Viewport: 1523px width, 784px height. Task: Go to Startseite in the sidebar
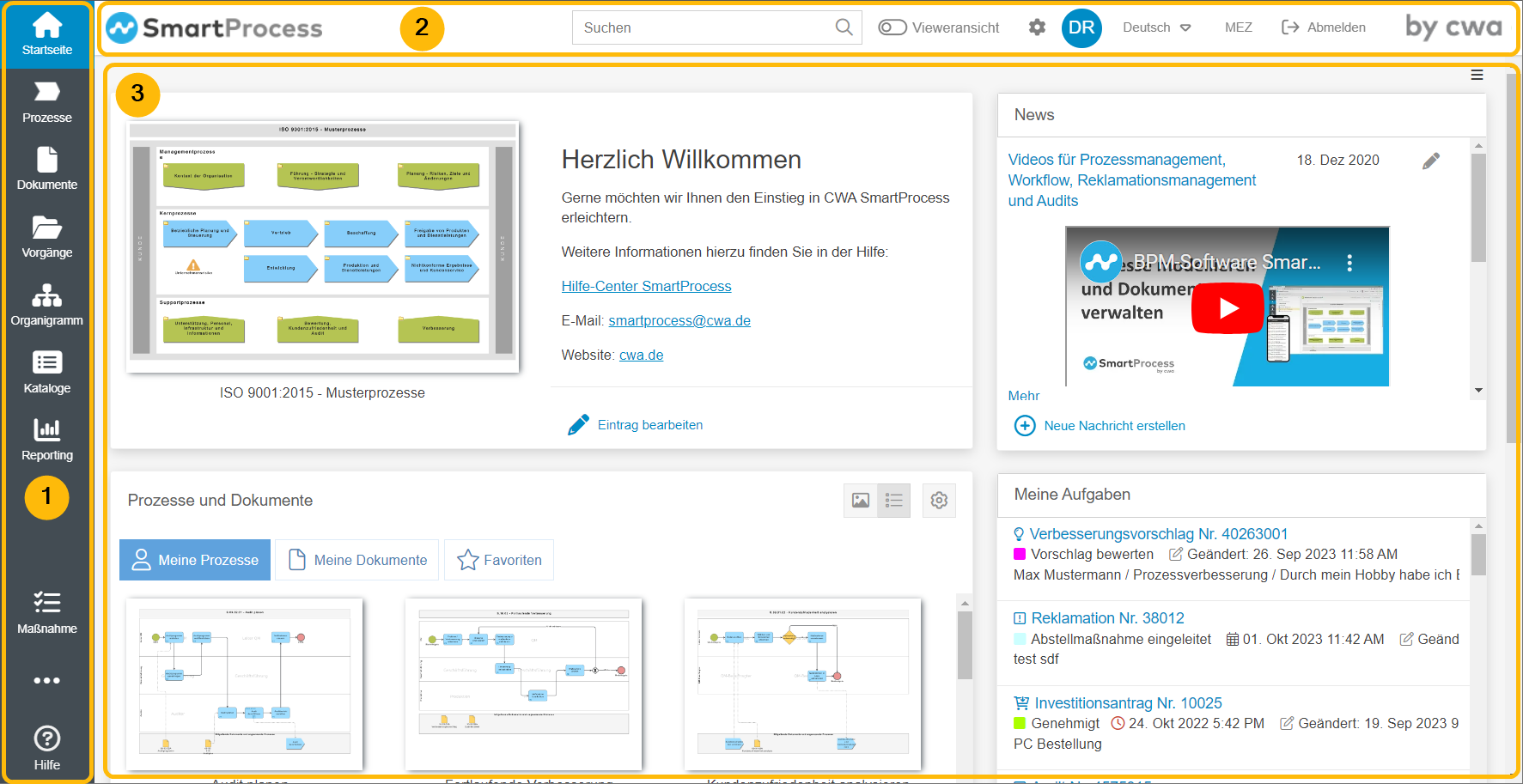[x=46, y=35]
